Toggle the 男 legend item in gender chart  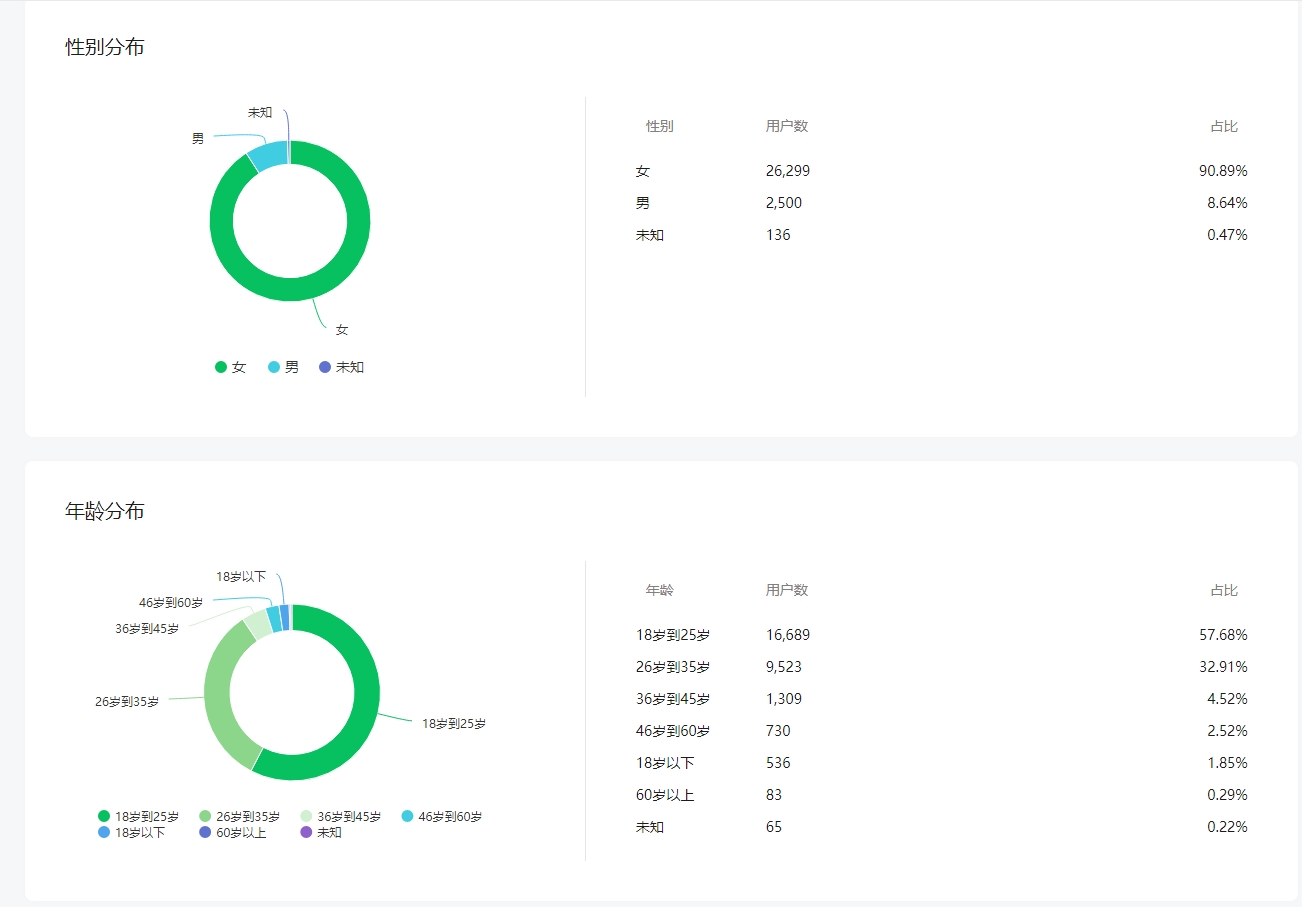284,367
